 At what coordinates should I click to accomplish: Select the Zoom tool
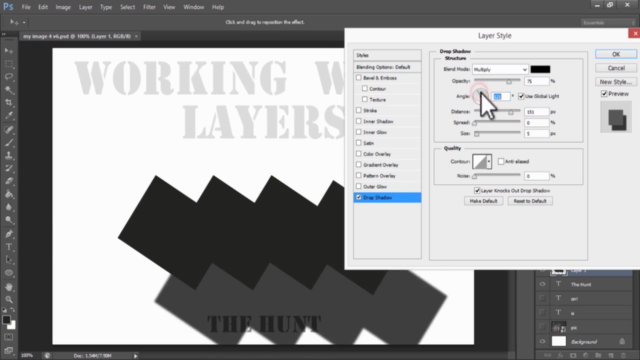pos(9,300)
